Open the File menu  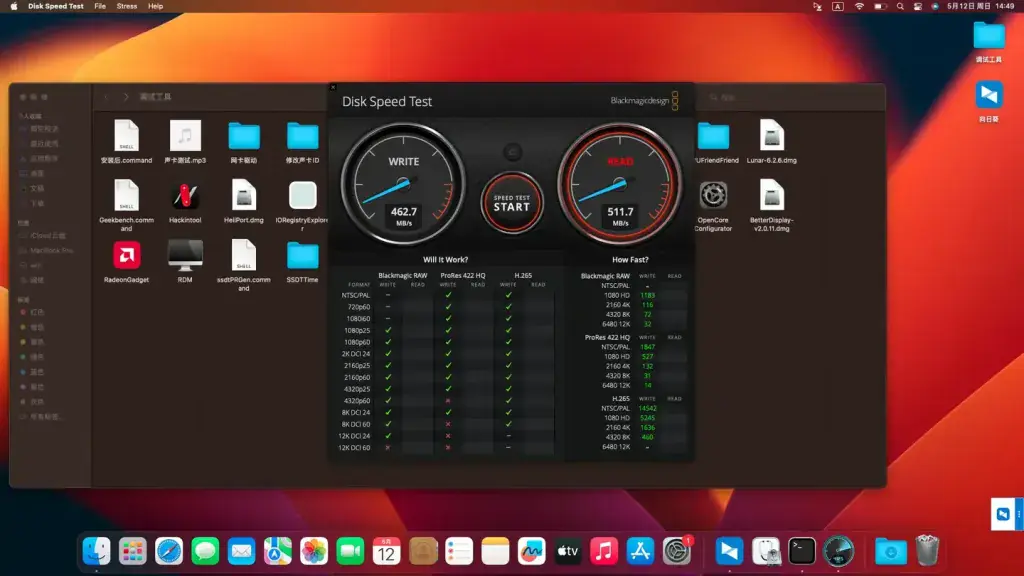click(x=100, y=6)
